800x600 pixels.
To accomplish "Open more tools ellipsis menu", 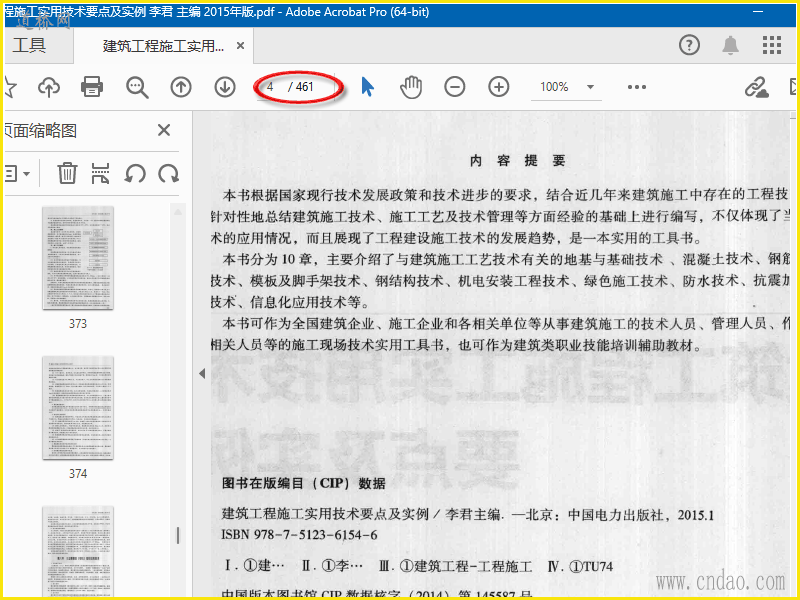I will tap(637, 87).
